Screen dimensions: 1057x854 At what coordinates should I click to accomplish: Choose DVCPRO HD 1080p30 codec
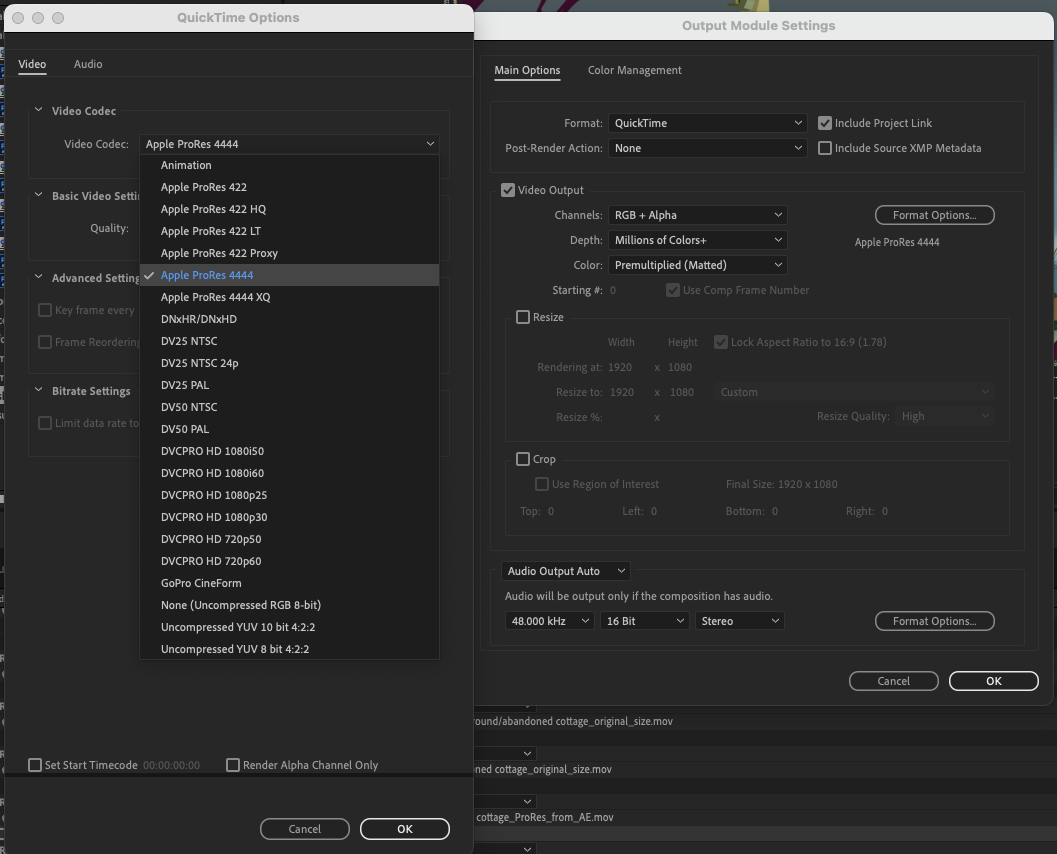pyautogui.click(x=289, y=517)
